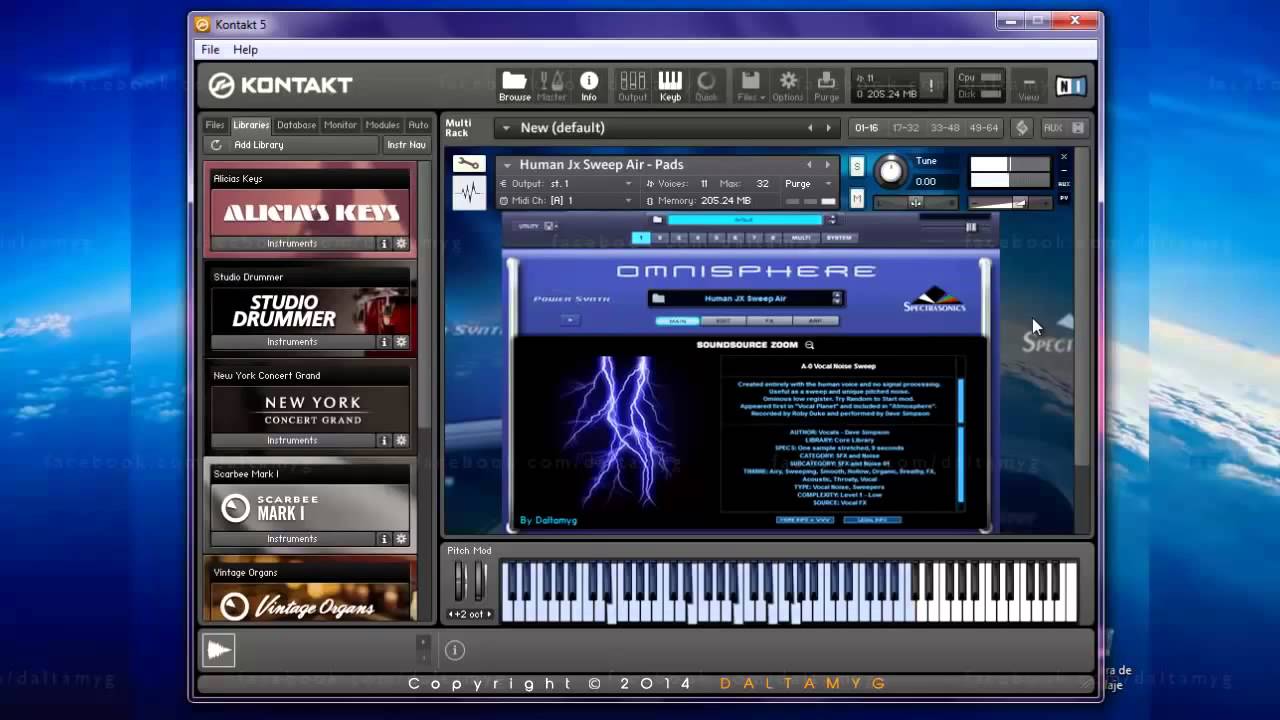This screenshot has width=1280, height=720.
Task: Adjust the Tune knob
Action: click(889, 172)
